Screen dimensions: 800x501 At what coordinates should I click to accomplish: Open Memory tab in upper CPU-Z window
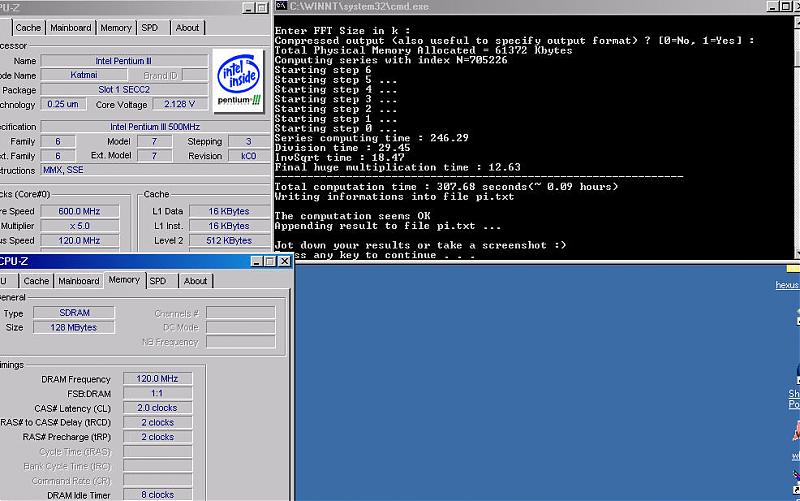pos(116,28)
